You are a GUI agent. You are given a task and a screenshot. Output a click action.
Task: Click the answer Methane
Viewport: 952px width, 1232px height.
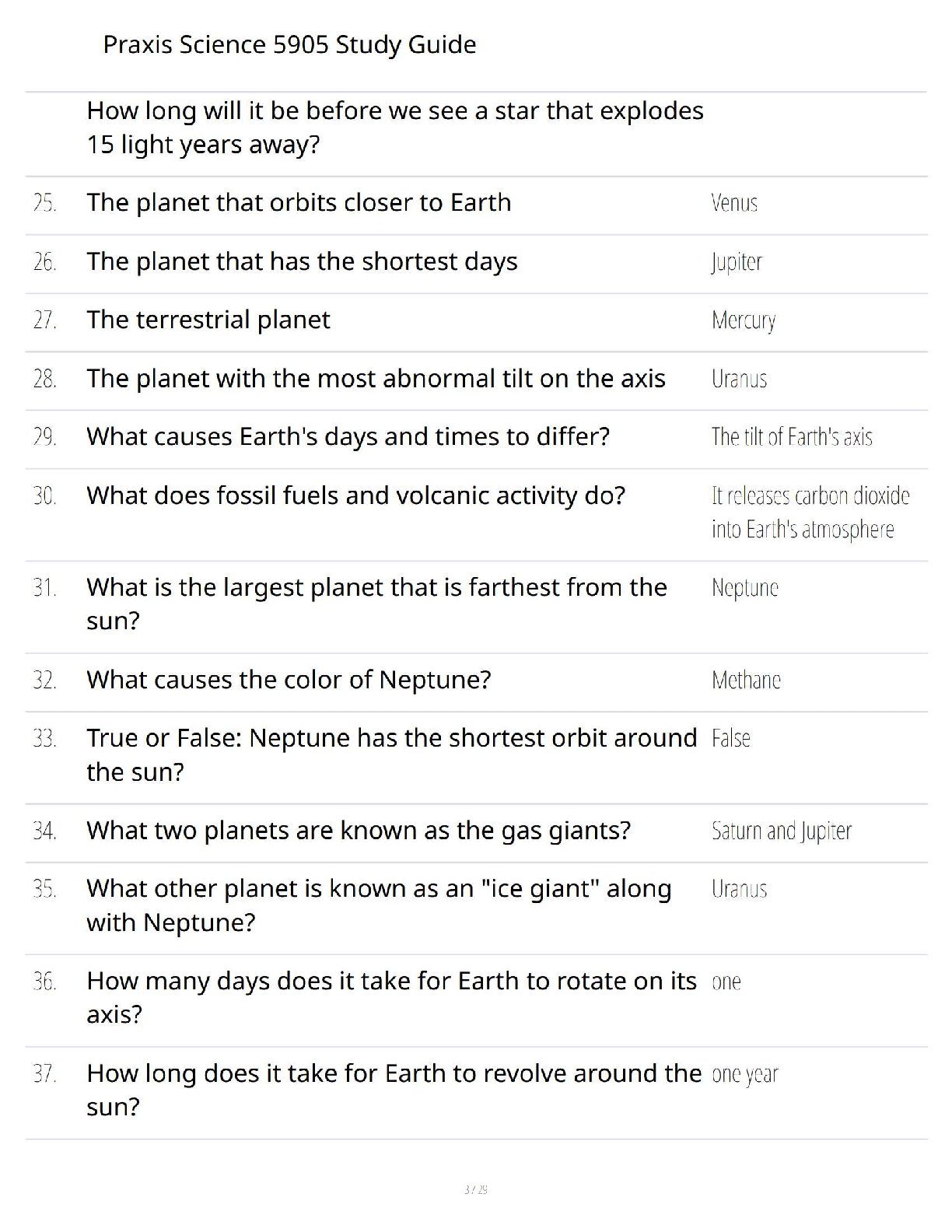click(746, 681)
